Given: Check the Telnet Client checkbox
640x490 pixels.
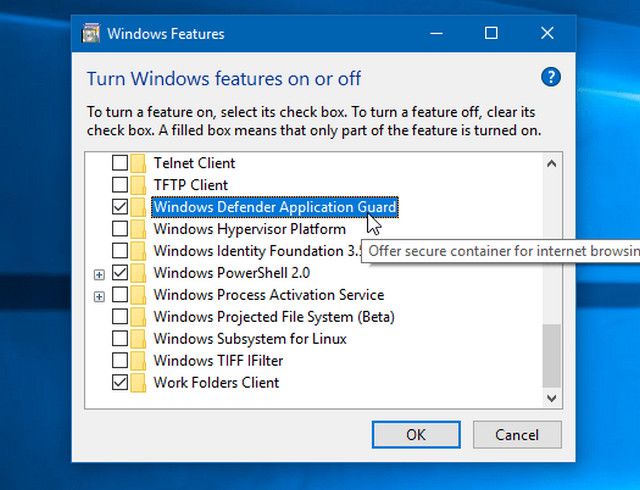Looking at the screenshot, I should [x=120, y=163].
